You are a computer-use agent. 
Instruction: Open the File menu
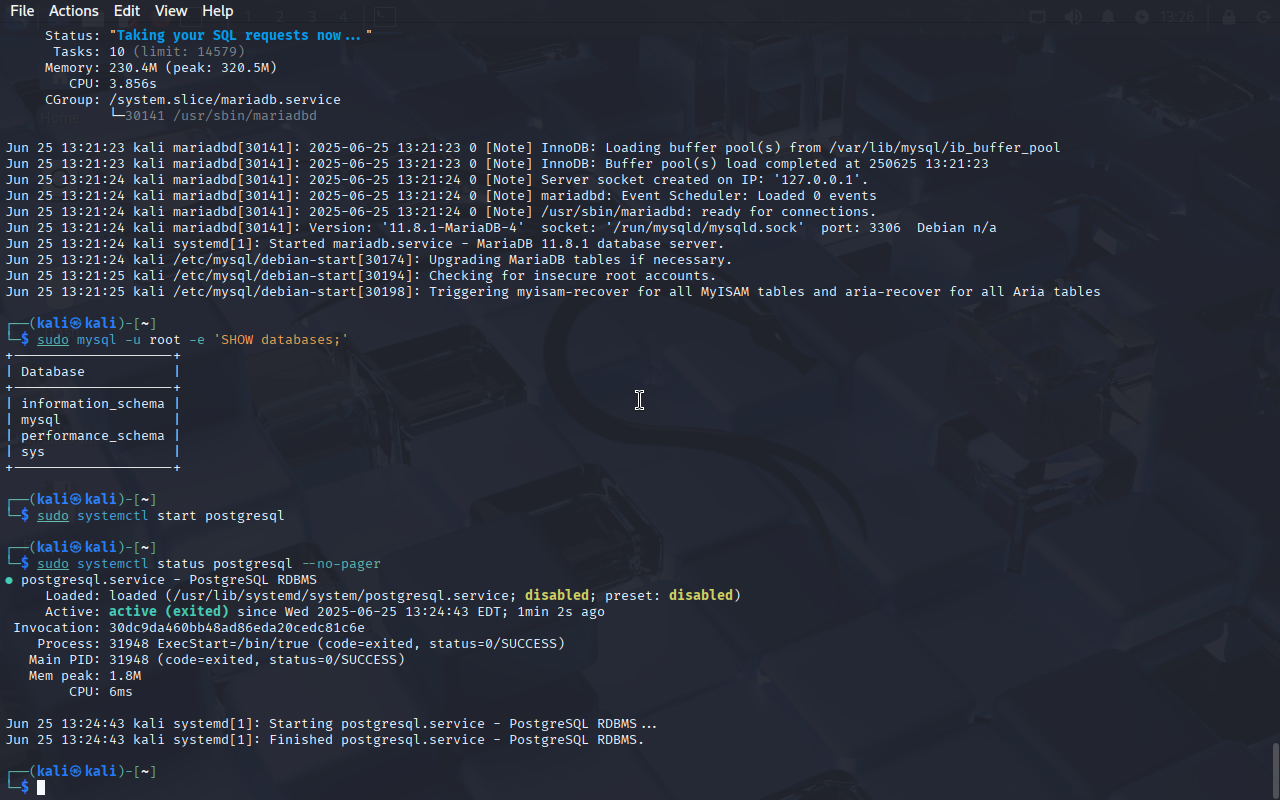click(x=22, y=11)
